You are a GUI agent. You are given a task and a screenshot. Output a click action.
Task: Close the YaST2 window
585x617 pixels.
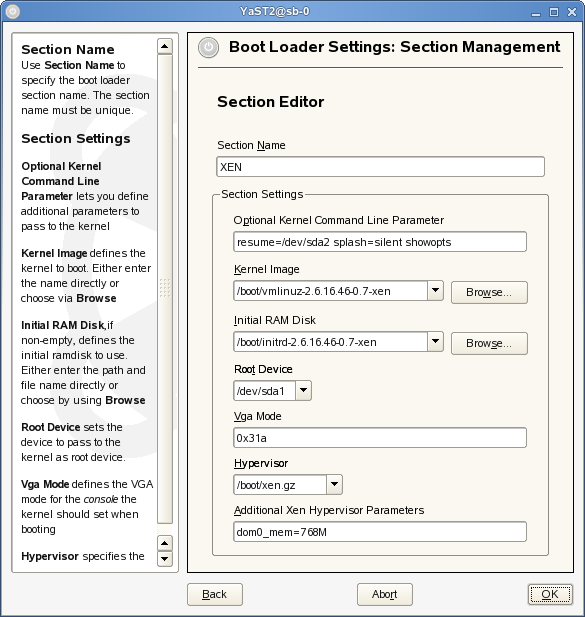pyautogui.click(x=572, y=12)
